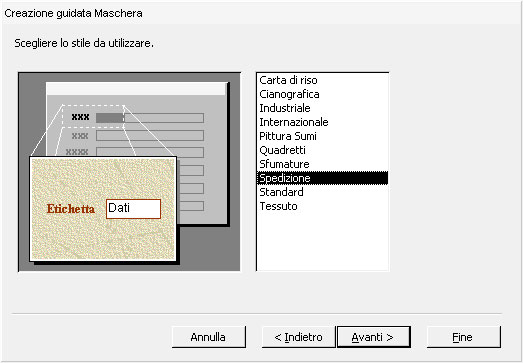Choose the Pittura Sumi style
523x363 pixels.
tap(322, 136)
